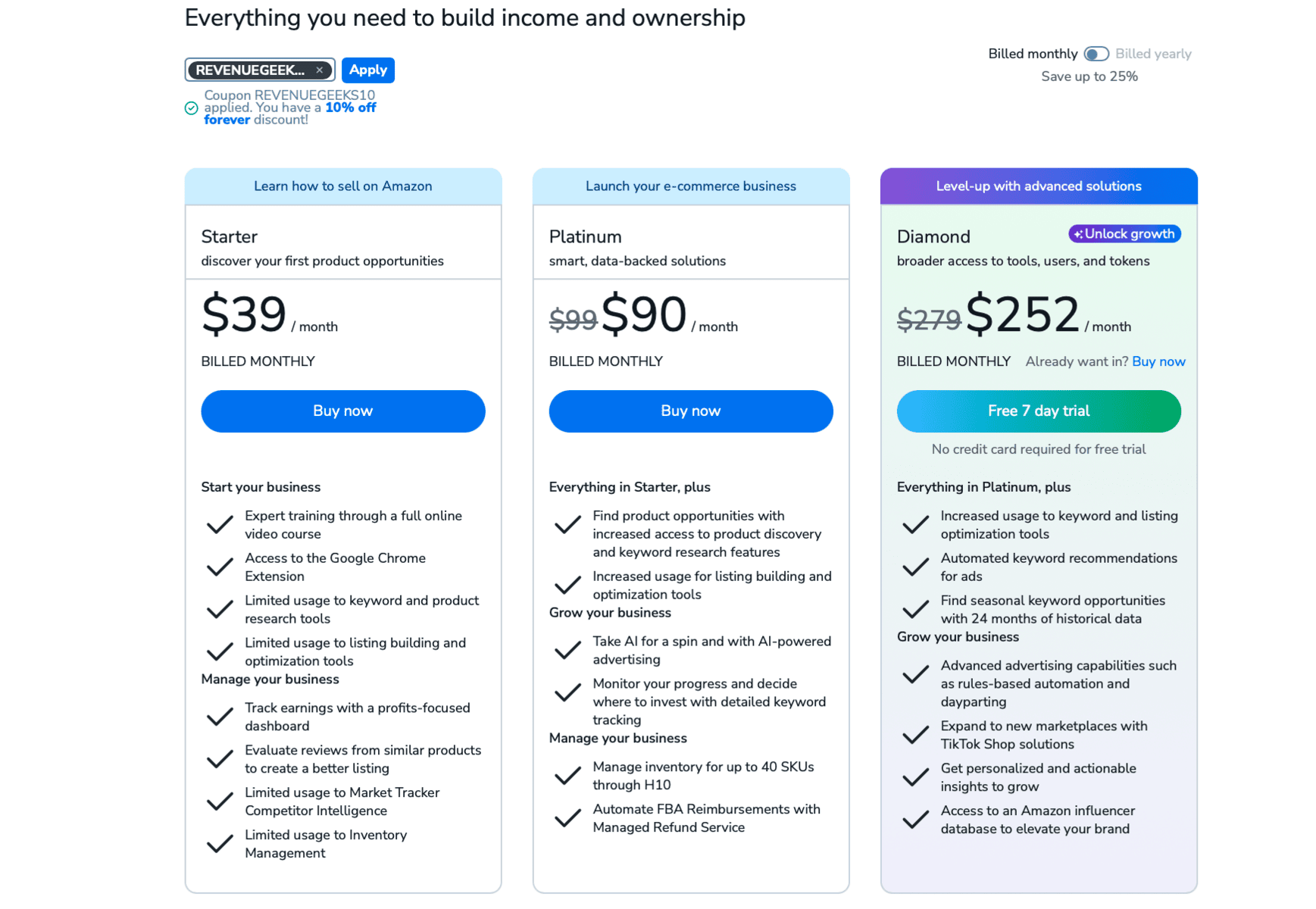Click the plus sparkle icon inside Unlock growth badge

click(x=1080, y=233)
